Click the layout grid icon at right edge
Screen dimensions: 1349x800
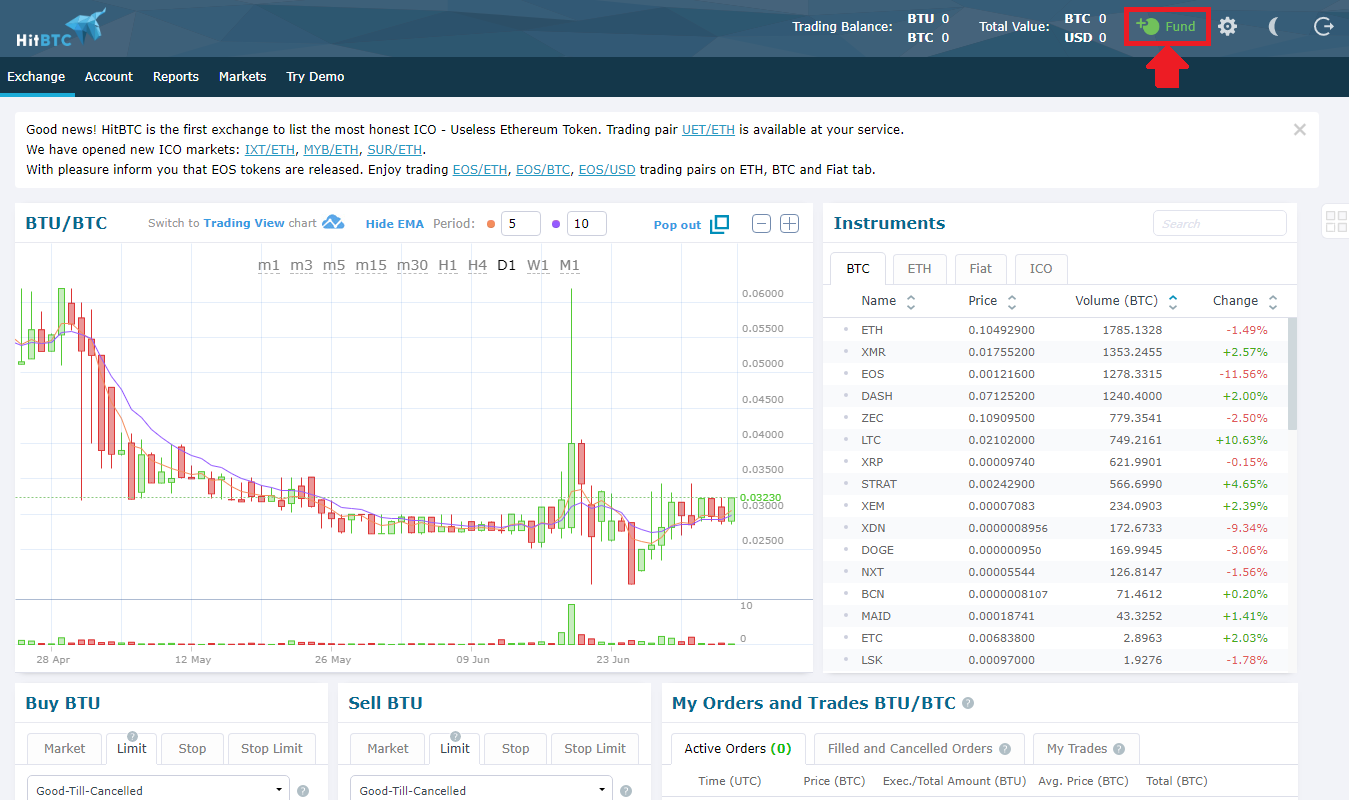click(1335, 221)
